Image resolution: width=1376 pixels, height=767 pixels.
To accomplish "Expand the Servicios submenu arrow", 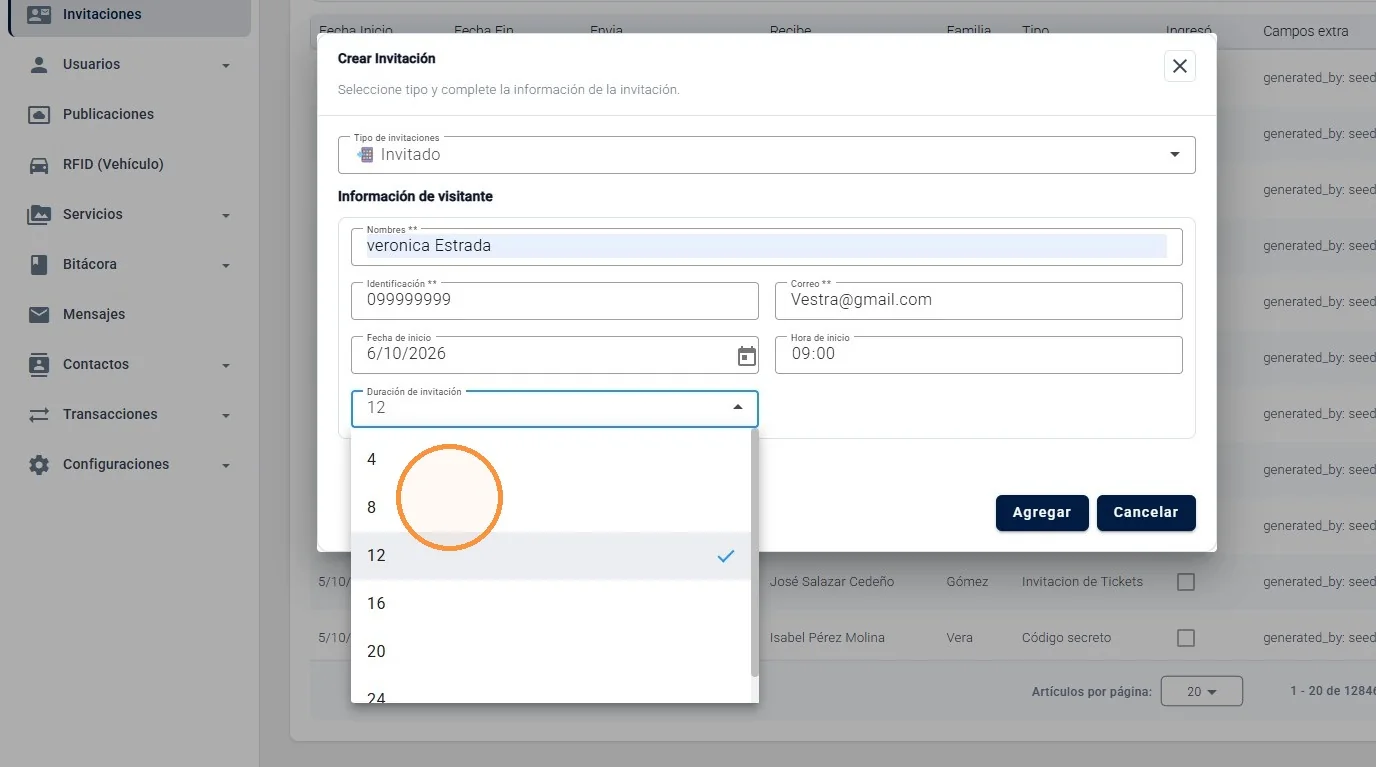I will pyautogui.click(x=226, y=216).
